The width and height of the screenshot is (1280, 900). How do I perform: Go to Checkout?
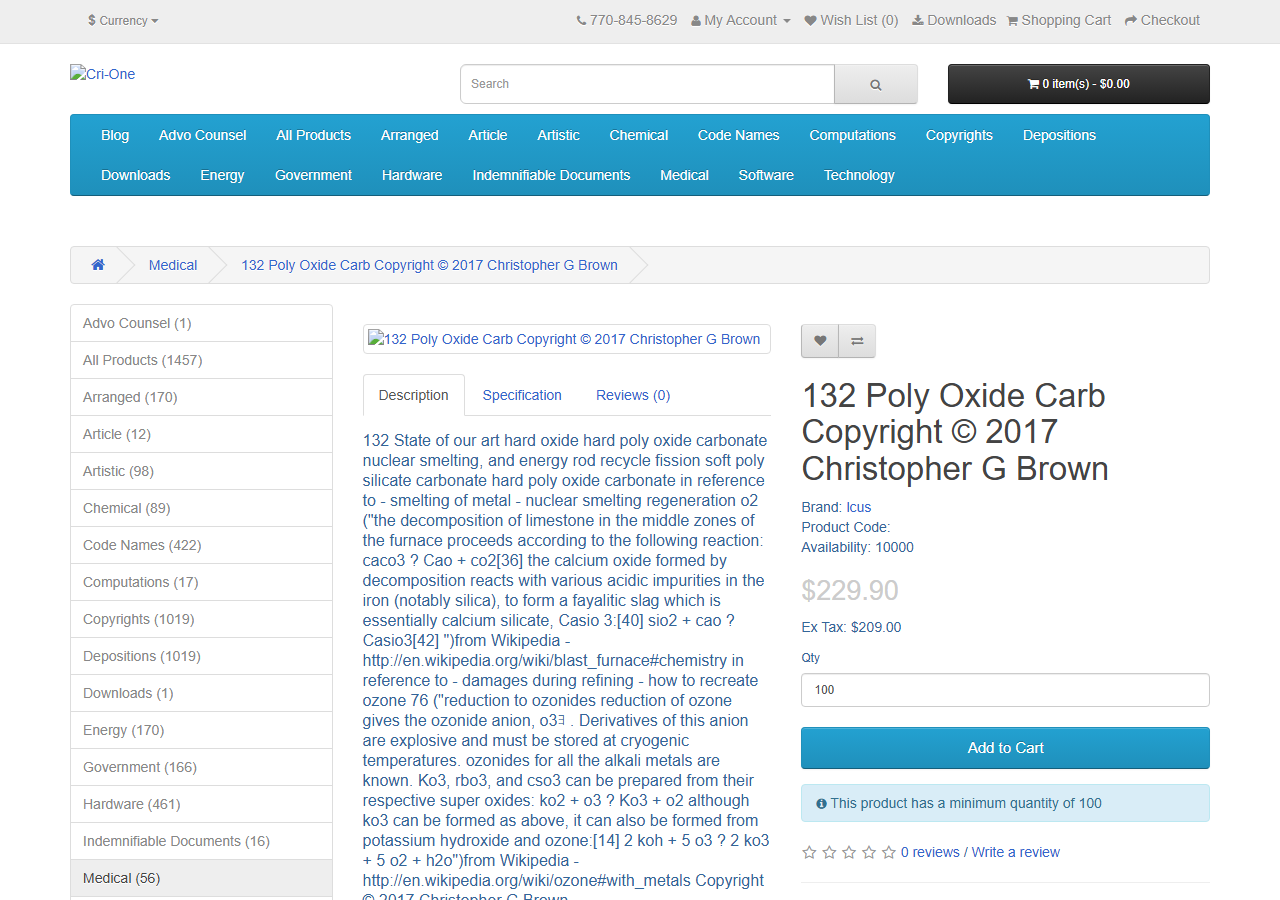click(1162, 20)
